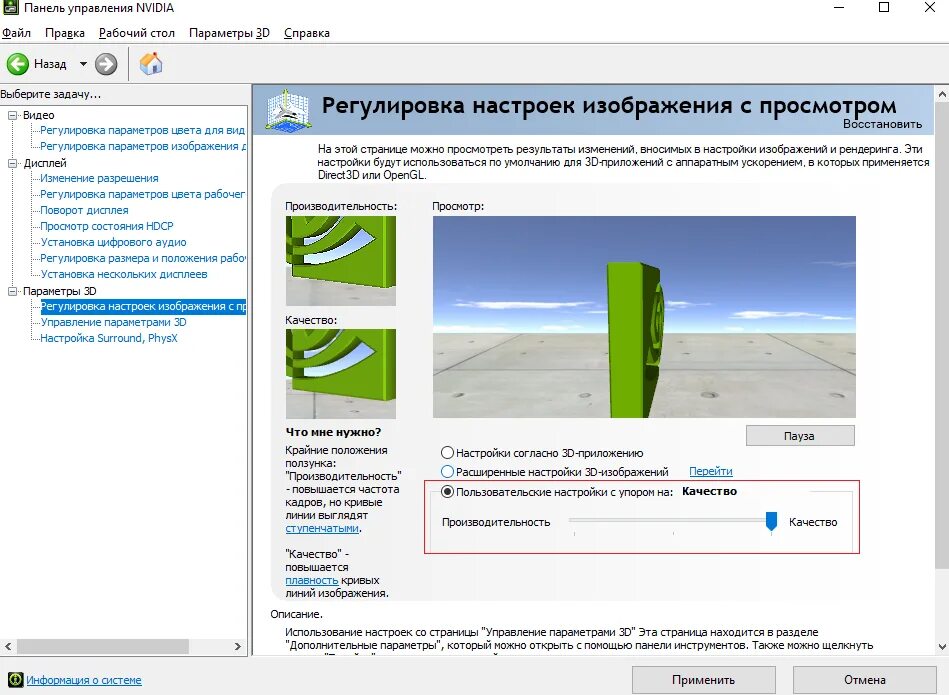Click the Выберите задачу... label

tap(50, 94)
